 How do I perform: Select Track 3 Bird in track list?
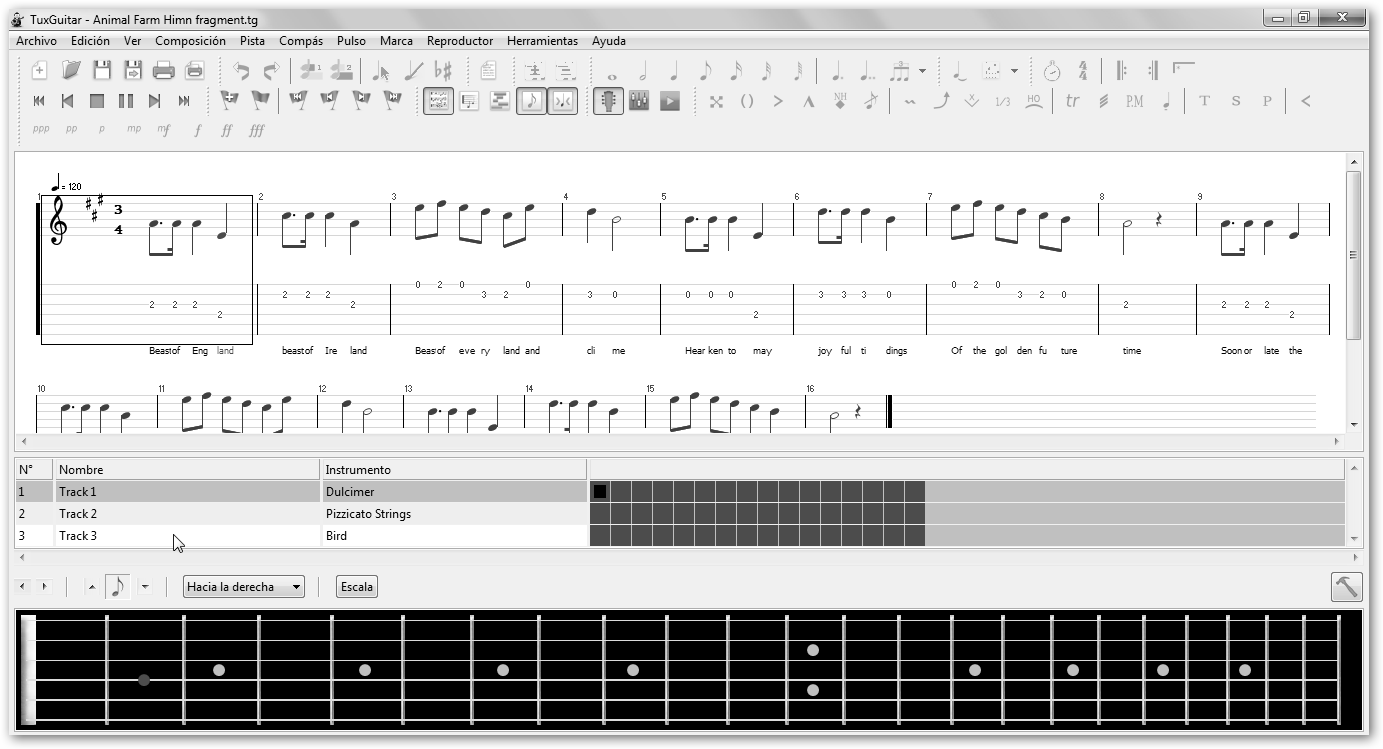[185, 536]
